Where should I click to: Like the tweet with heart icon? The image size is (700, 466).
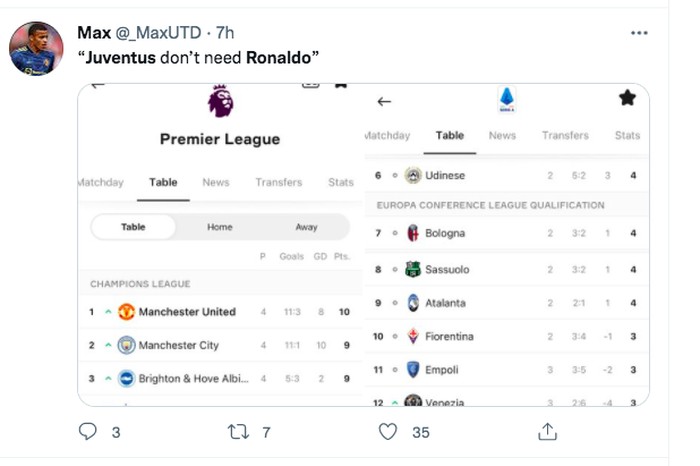pyautogui.click(x=389, y=432)
